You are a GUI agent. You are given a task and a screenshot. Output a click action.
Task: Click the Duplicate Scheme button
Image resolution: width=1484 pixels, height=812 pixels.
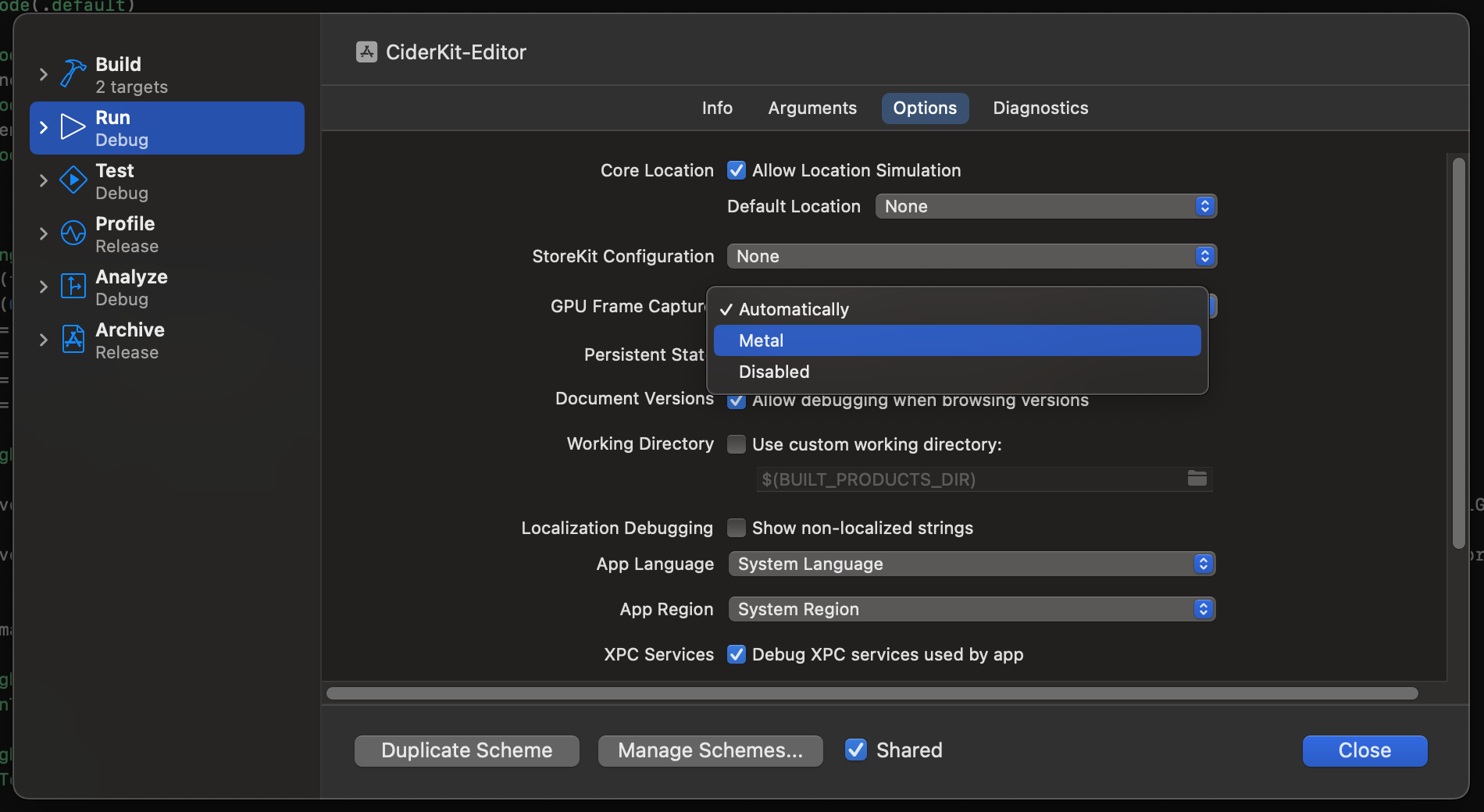pyautogui.click(x=467, y=750)
